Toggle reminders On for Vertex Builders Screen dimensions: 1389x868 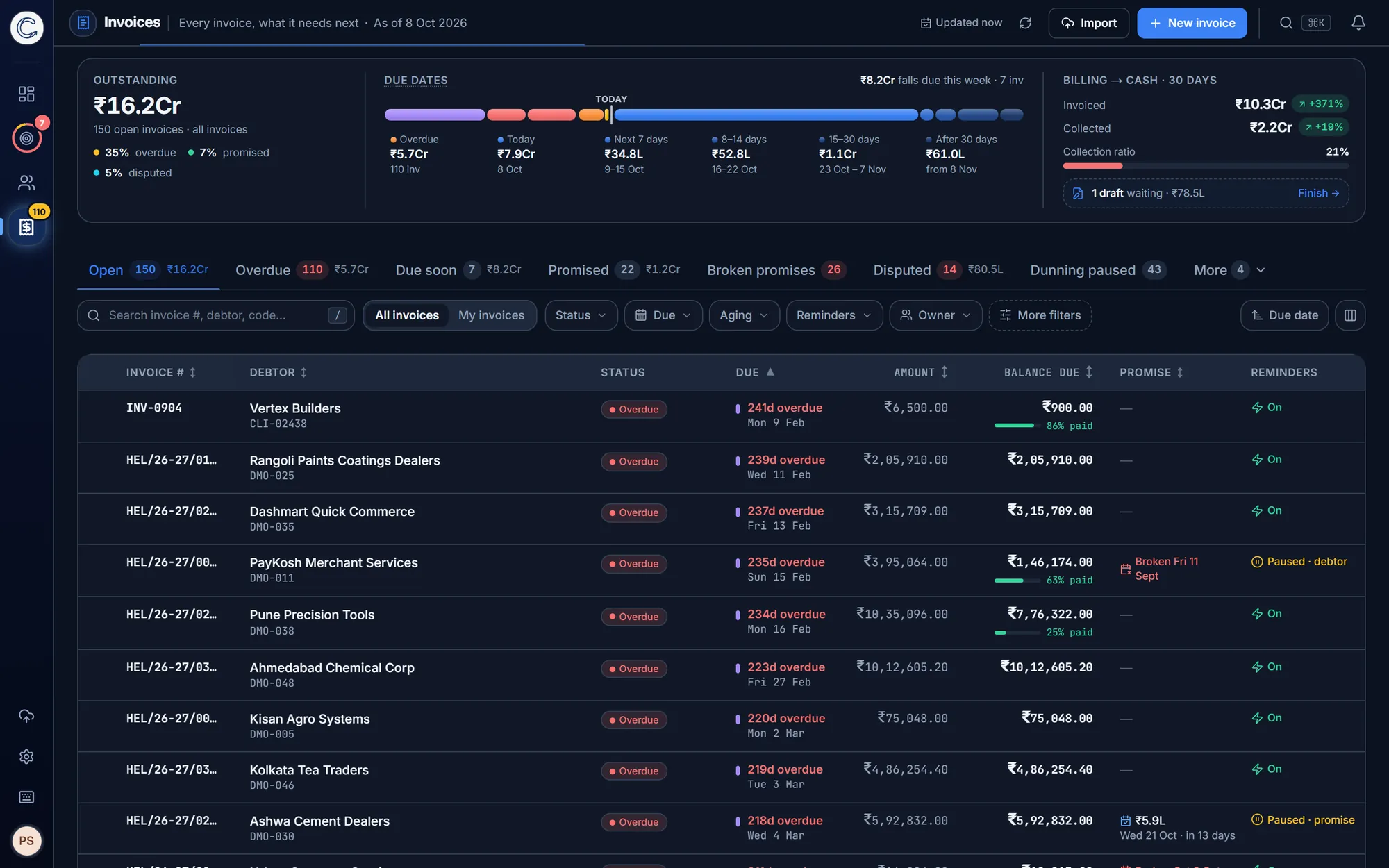coord(1267,408)
